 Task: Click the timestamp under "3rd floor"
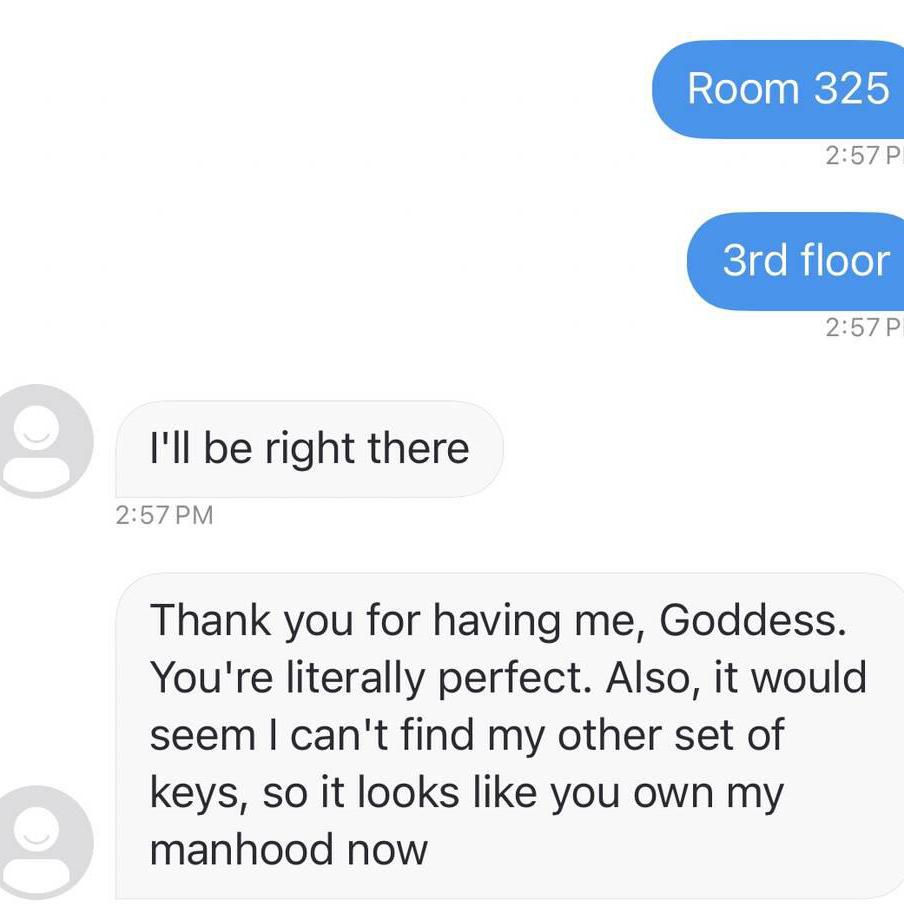(864, 327)
